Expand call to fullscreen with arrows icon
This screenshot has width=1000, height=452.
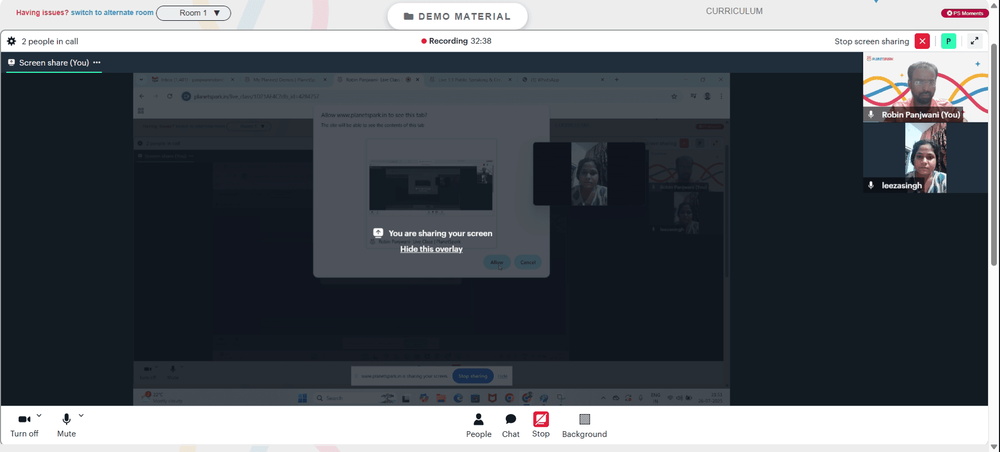click(x=974, y=41)
